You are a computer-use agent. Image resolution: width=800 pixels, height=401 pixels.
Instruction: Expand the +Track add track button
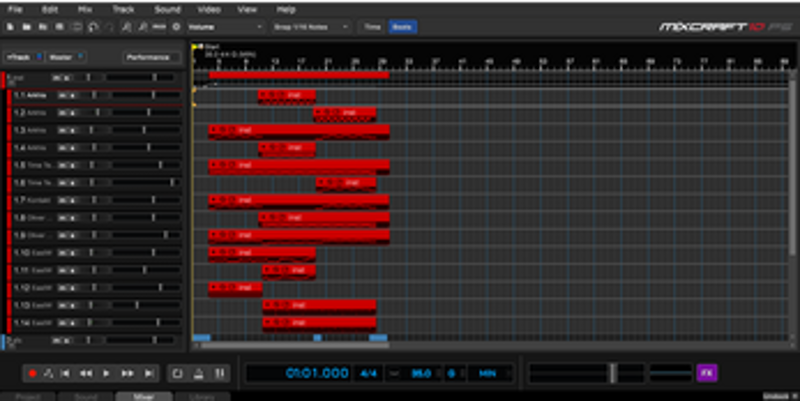point(21,58)
